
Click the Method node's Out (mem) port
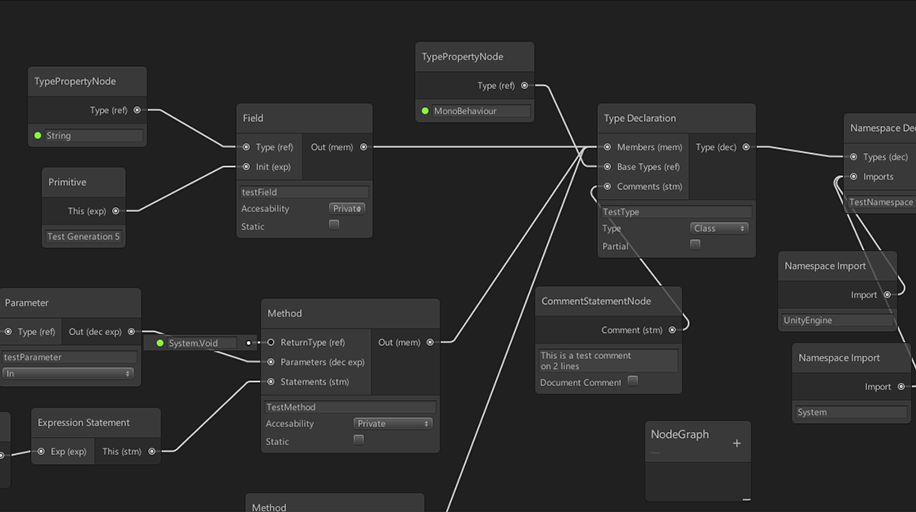(x=430, y=342)
